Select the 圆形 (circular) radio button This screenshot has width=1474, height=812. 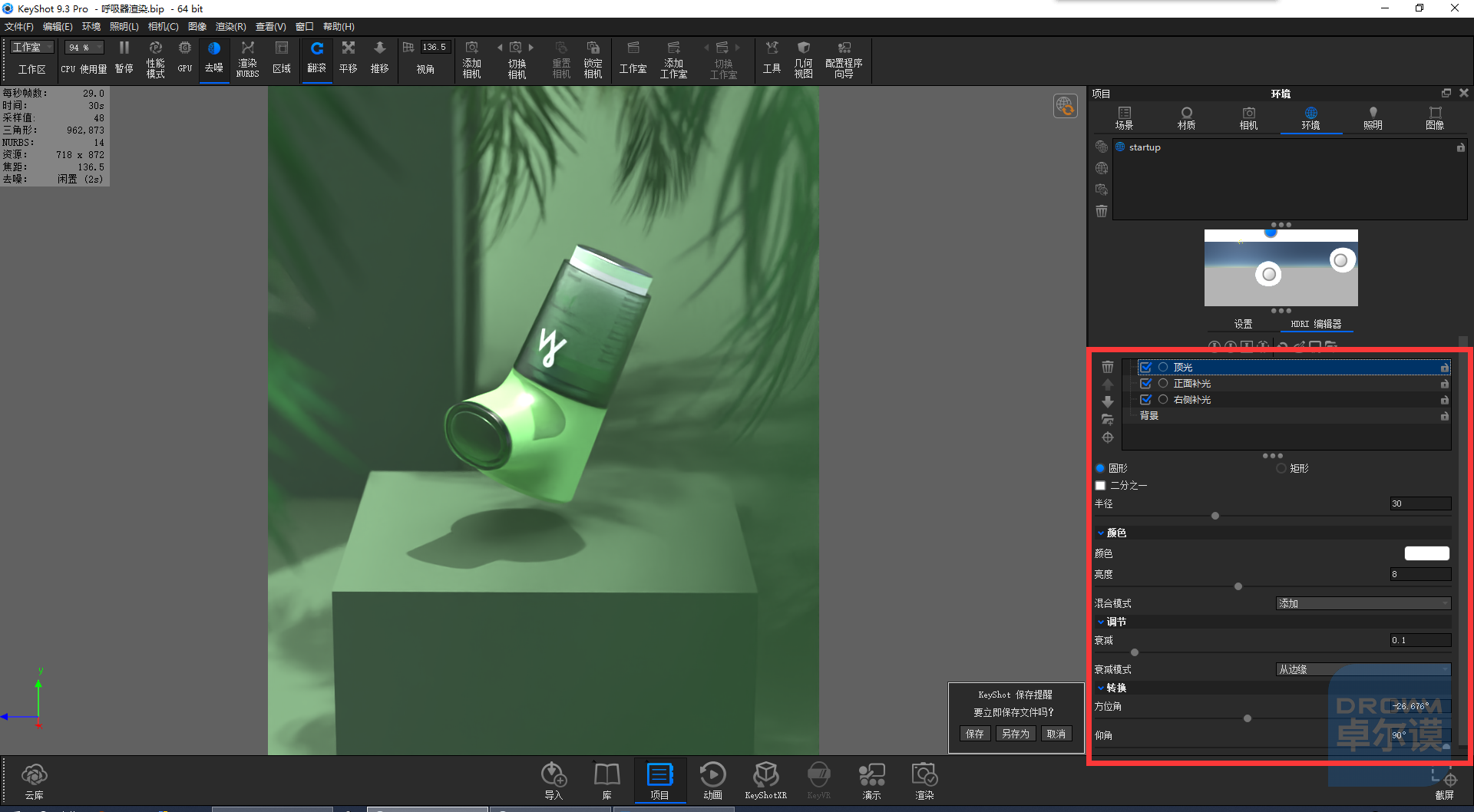(x=1100, y=468)
